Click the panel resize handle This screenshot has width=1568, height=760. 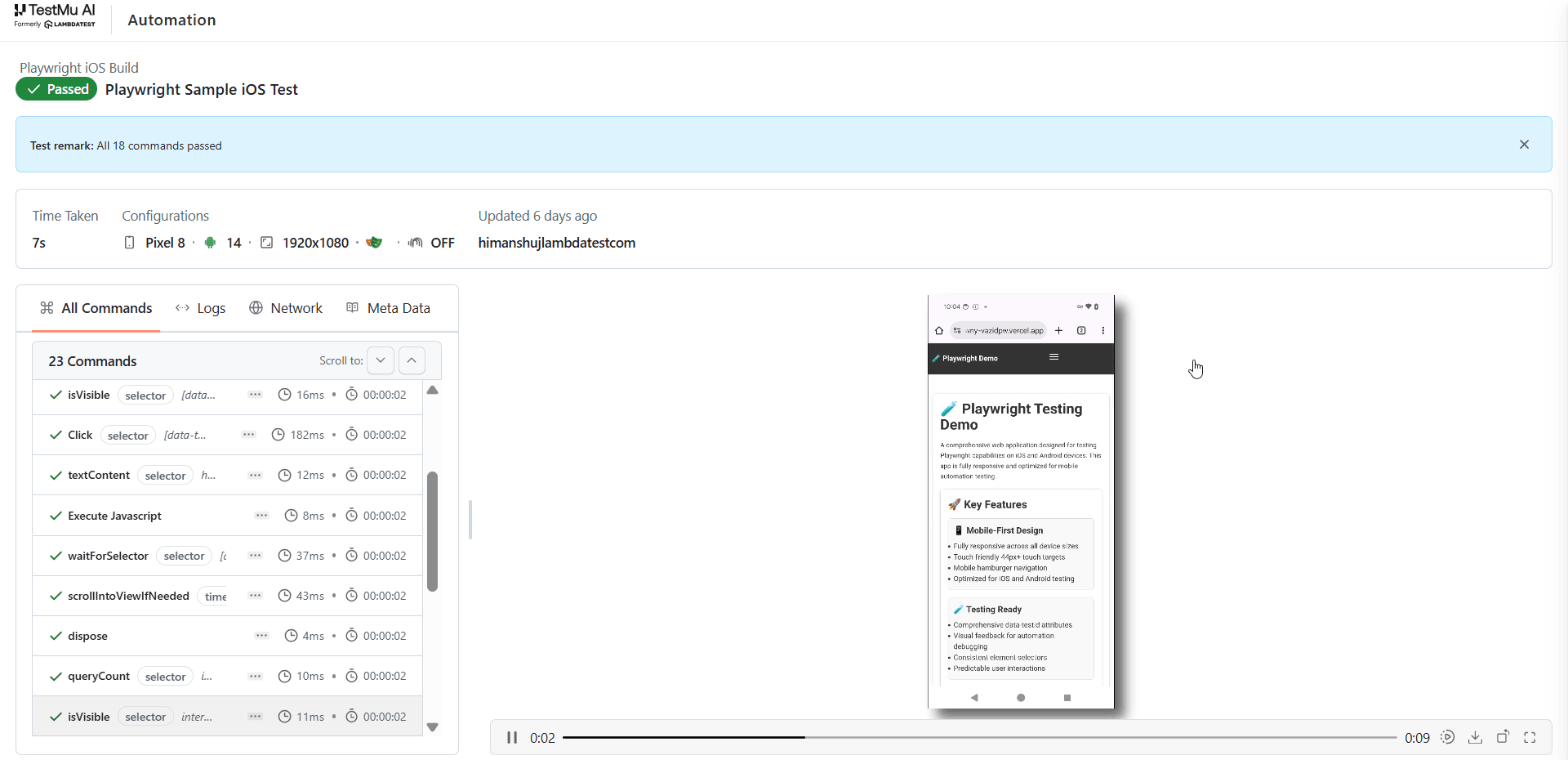(x=470, y=520)
